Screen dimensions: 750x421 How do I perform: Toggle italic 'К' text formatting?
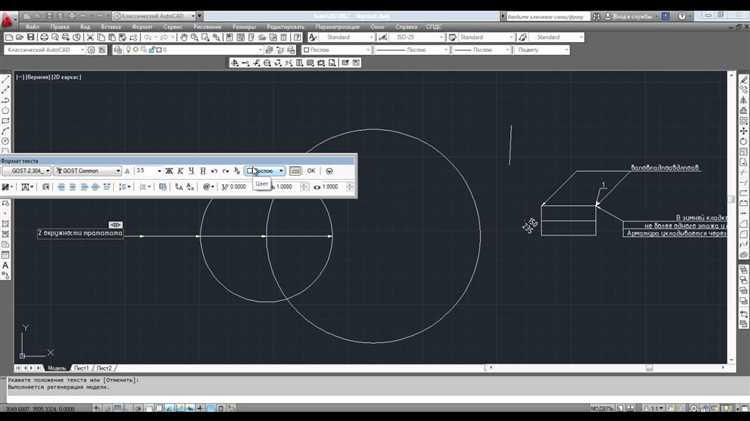click(x=180, y=171)
